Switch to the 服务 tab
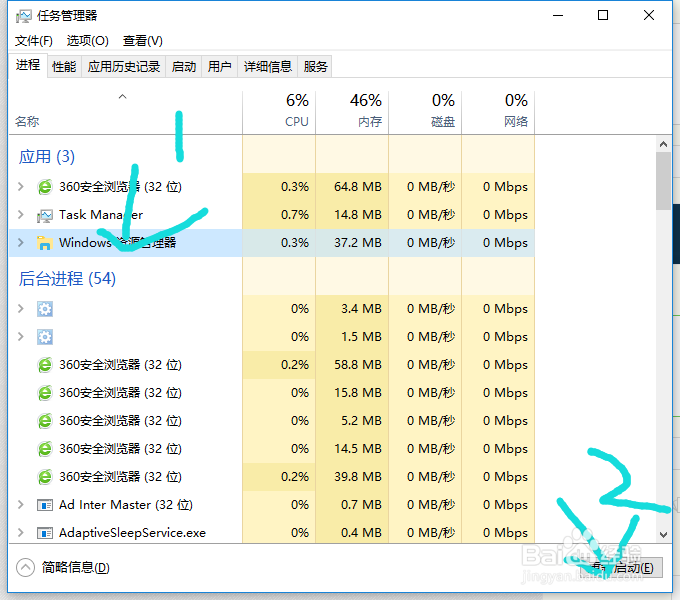This screenshot has width=680, height=600. click(315, 67)
